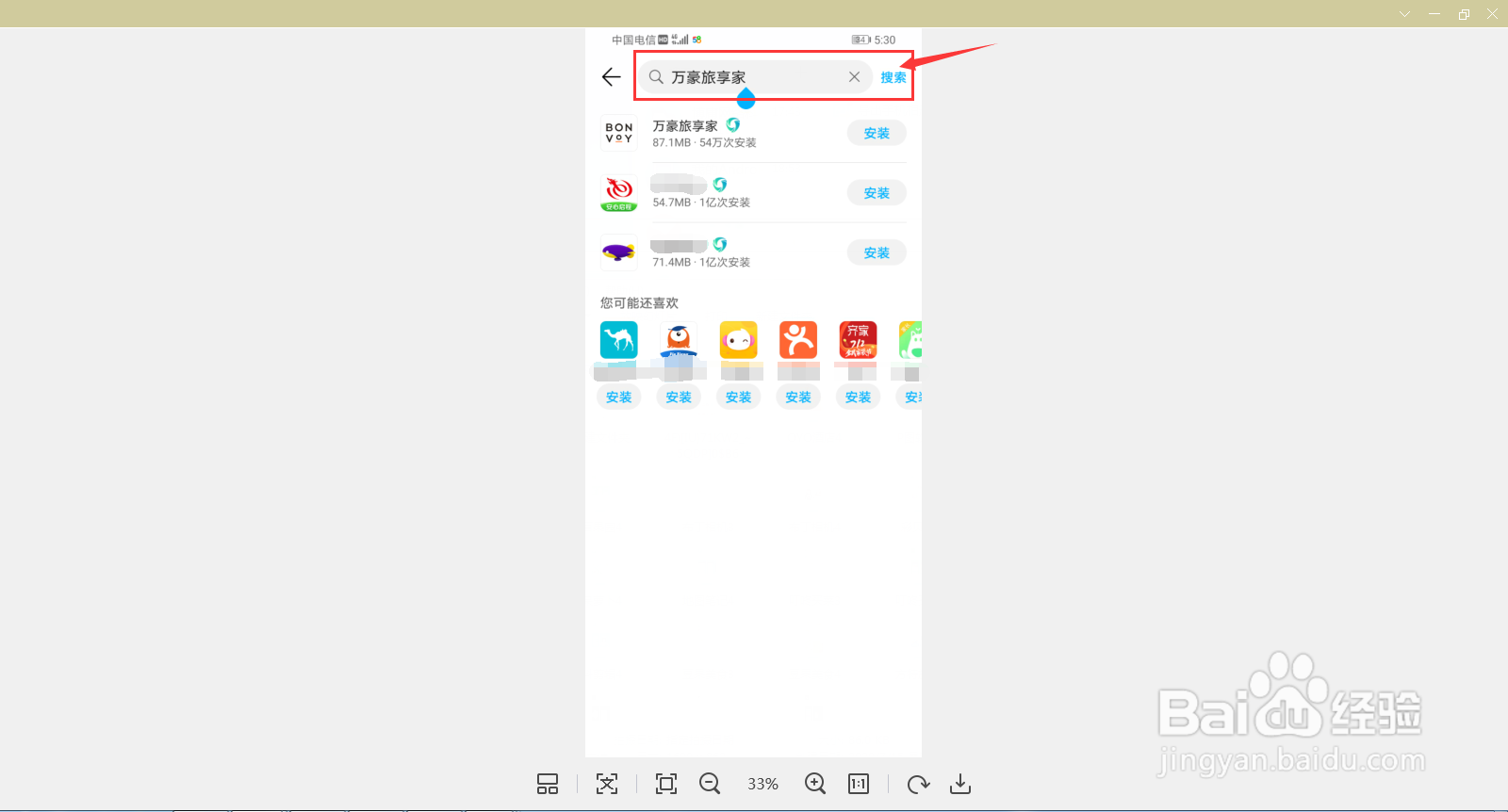The height and width of the screenshot is (812, 1508).
Task: Click the blue 搜索 button
Action: click(x=893, y=77)
